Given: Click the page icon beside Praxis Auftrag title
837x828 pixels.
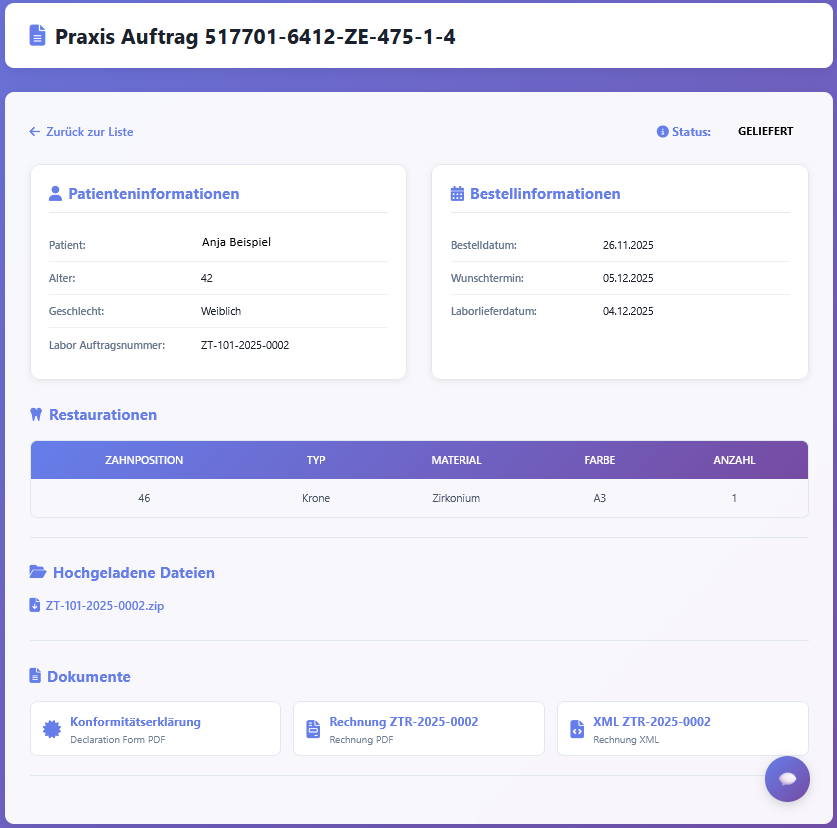Looking at the screenshot, I should click(38, 35).
